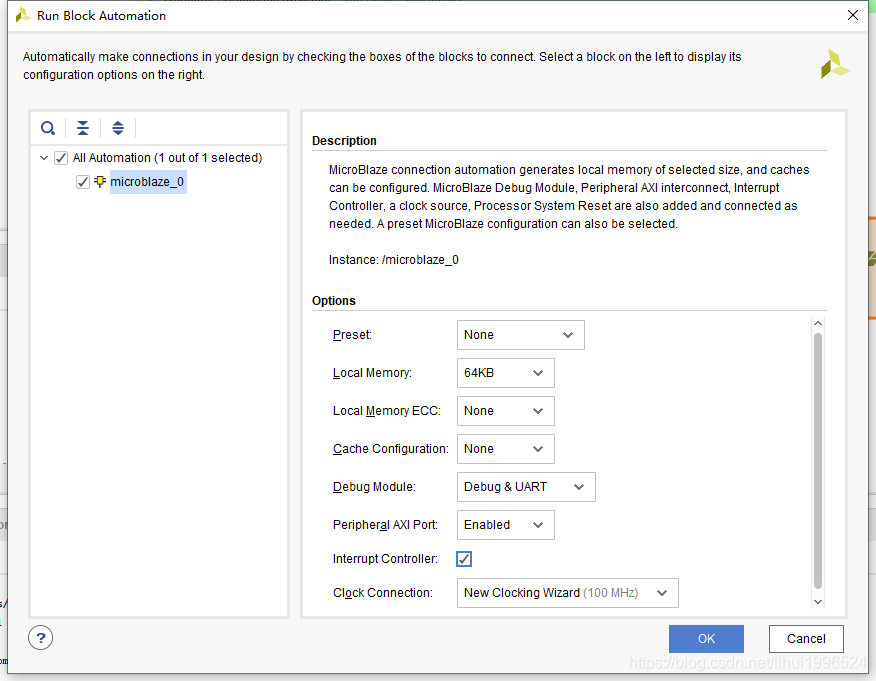This screenshot has width=876, height=681.
Task: Select the microblaze_0 tree item
Action: tap(147, 182)
